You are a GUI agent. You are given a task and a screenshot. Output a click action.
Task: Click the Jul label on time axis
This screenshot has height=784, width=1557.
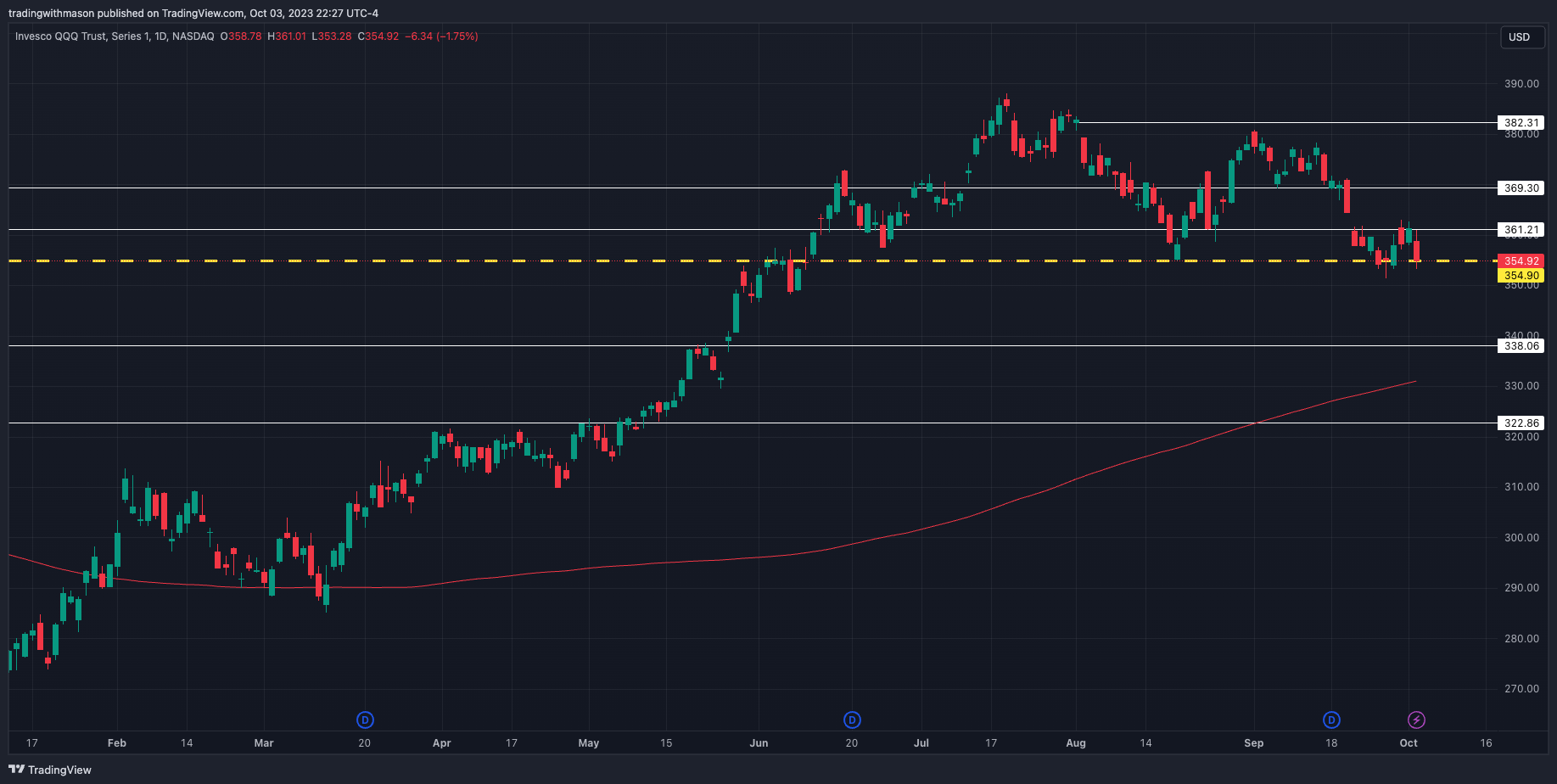point(921,743)
